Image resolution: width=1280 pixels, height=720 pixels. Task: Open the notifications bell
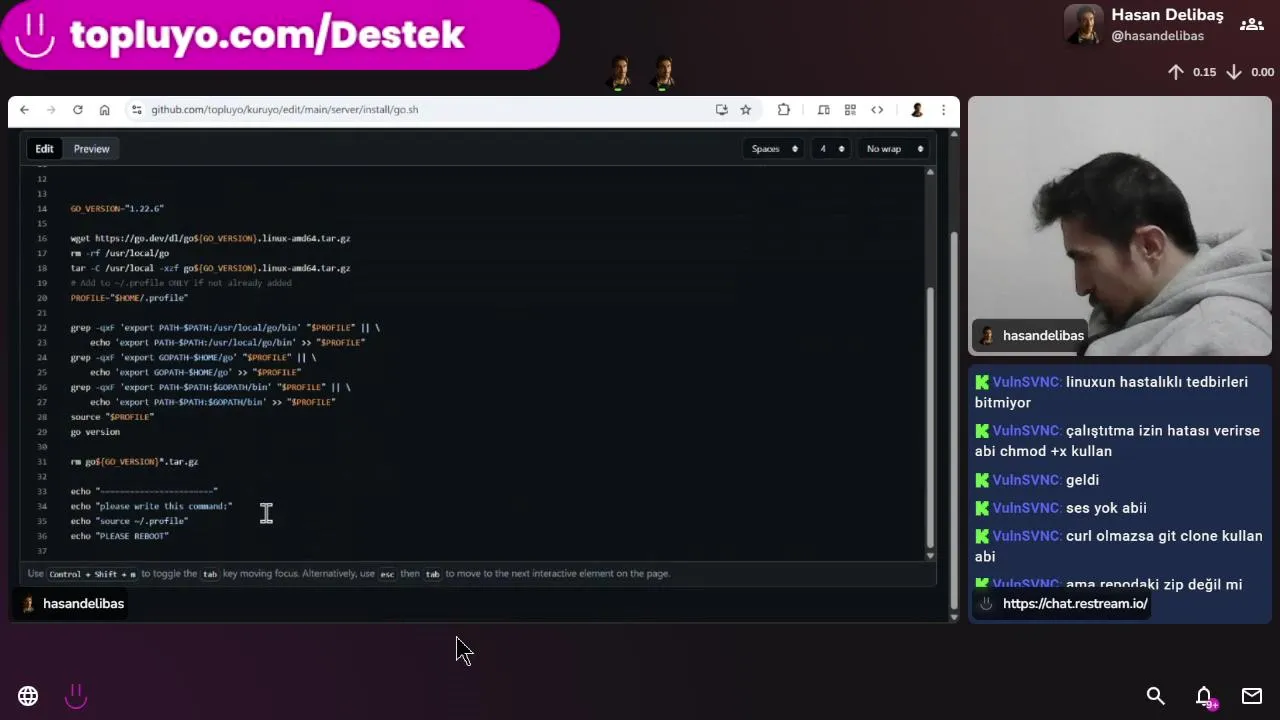point(1205,697)
